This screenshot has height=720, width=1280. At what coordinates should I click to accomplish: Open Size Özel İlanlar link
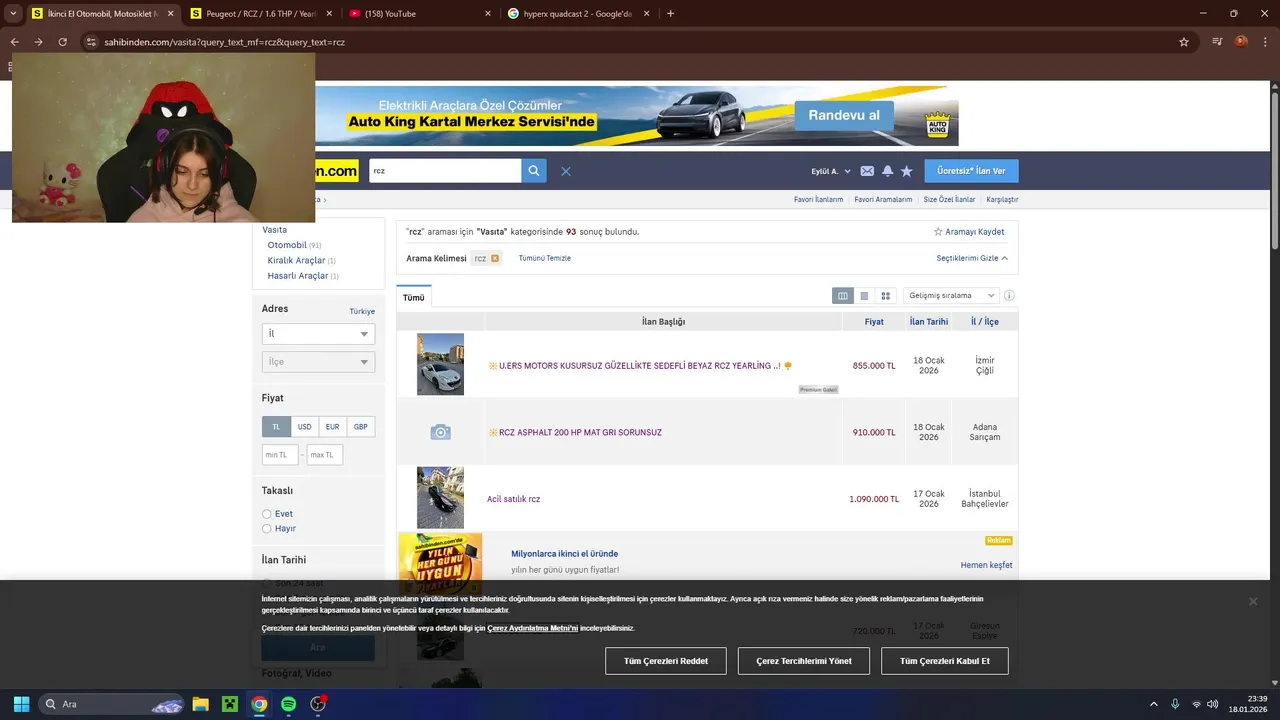[949, 200]
